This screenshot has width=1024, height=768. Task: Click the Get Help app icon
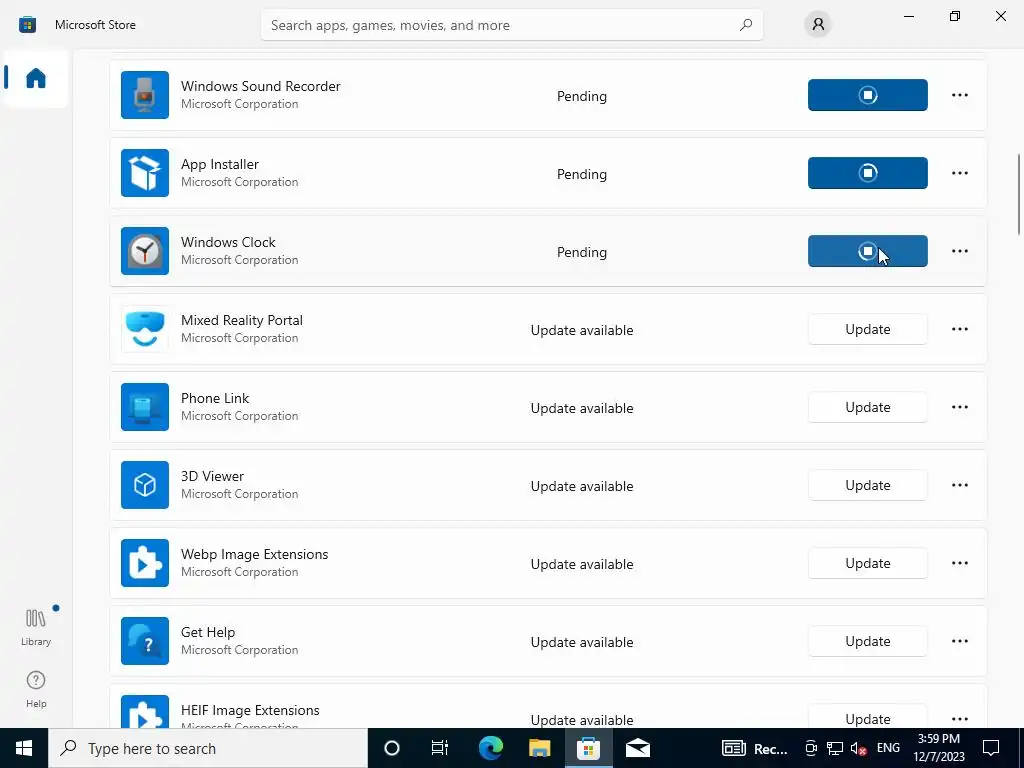[x=145, y=641]
